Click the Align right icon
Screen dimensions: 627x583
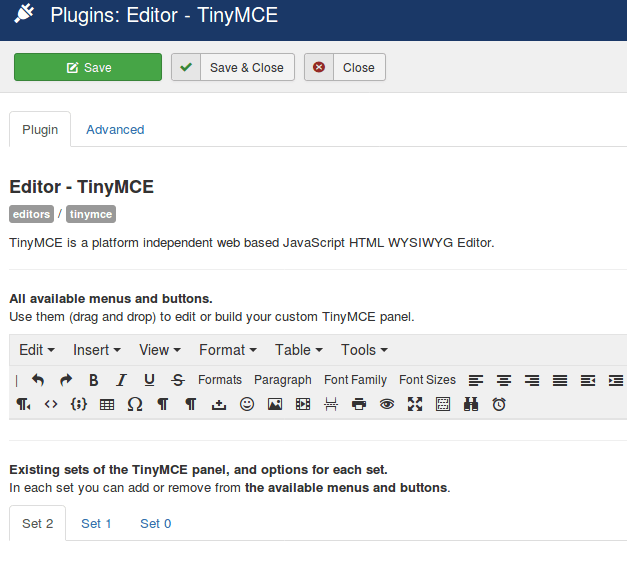coord(532,380)
